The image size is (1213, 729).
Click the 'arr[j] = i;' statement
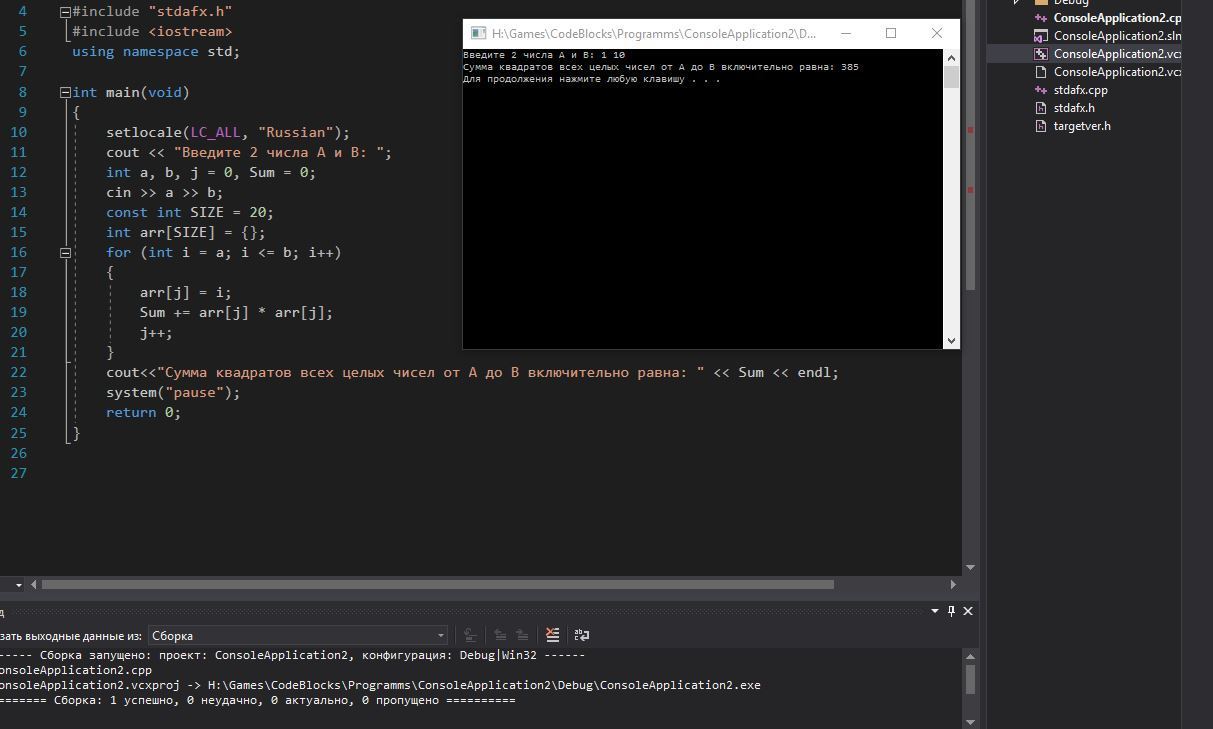click(x=186, y=292)
